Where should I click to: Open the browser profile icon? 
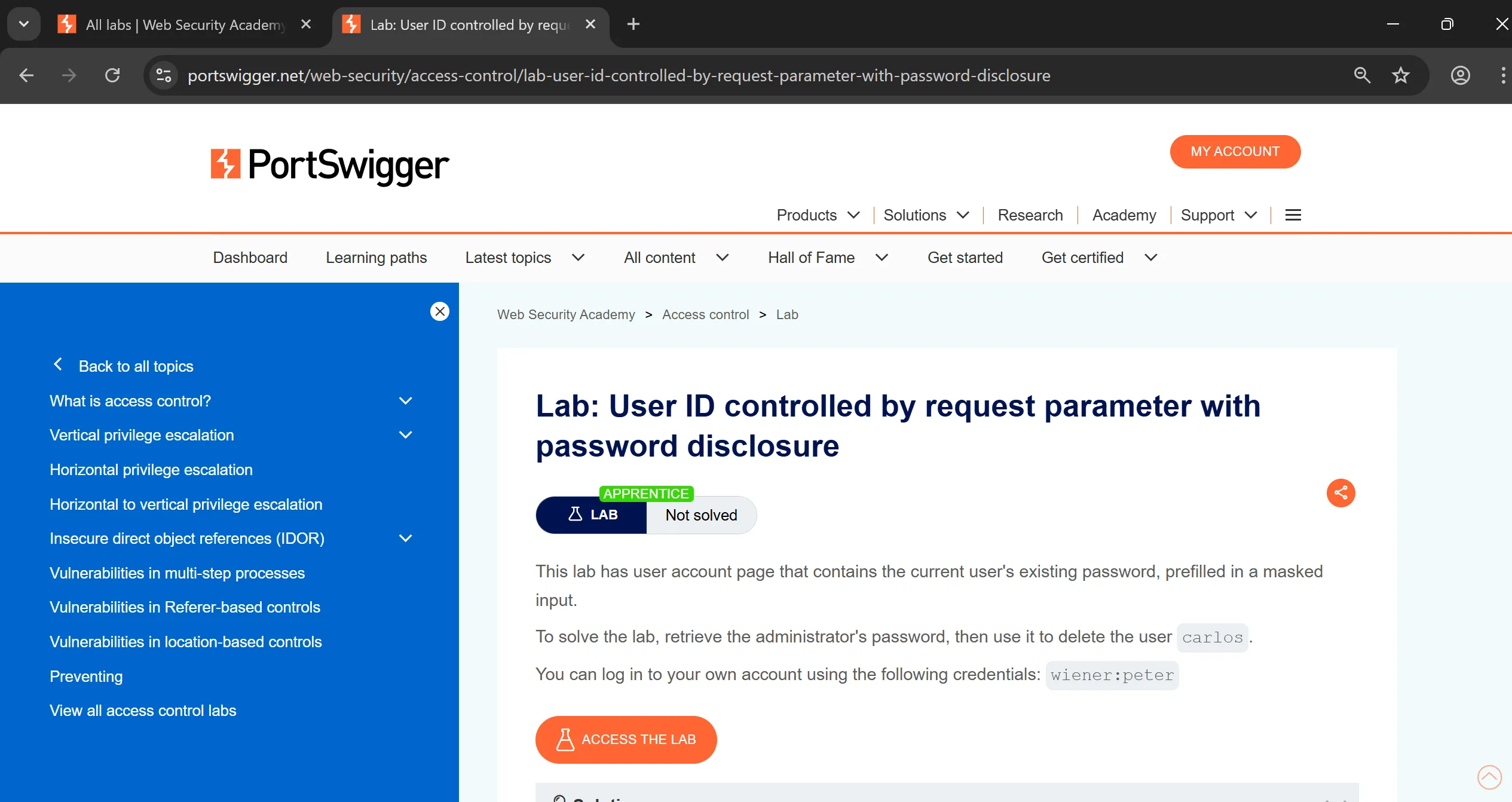click(1460, 75)
